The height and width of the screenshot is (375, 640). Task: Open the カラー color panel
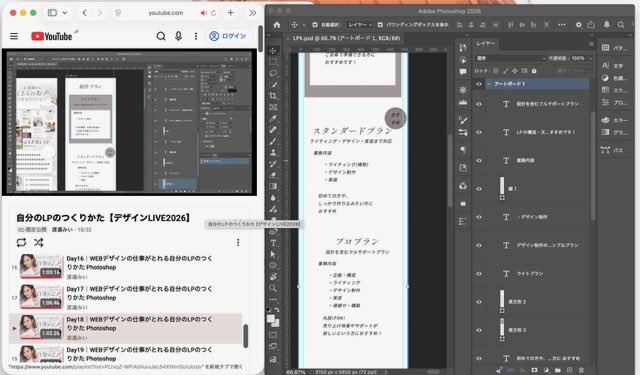pos(615,120)
